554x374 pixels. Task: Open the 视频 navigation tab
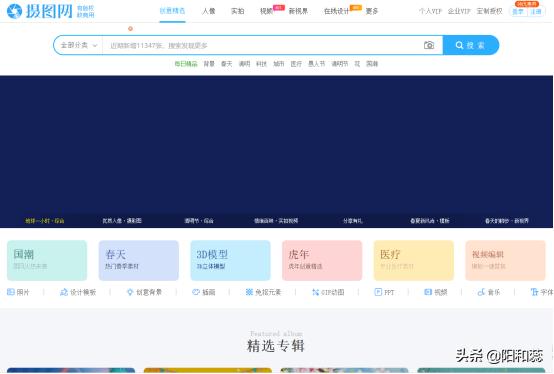click(266, 11)
